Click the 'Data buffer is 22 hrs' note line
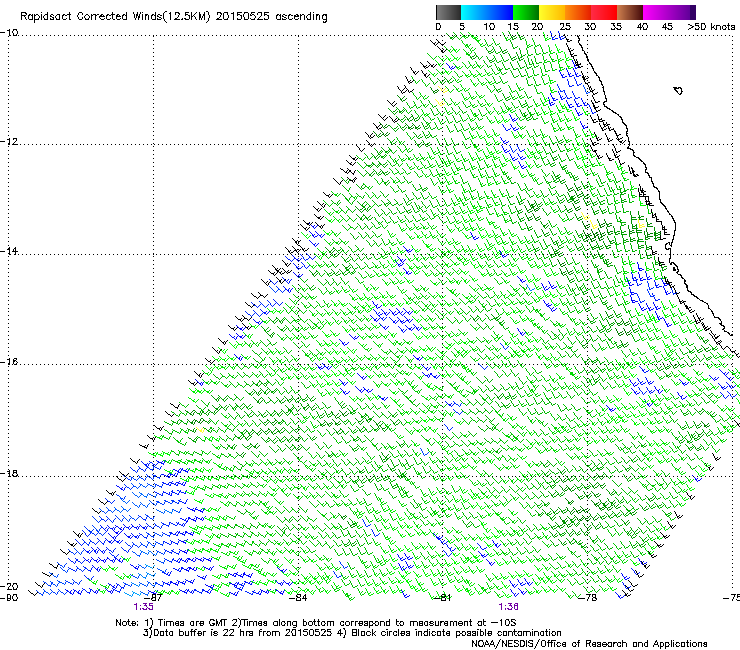740x650 pixels. coord(352,633)
